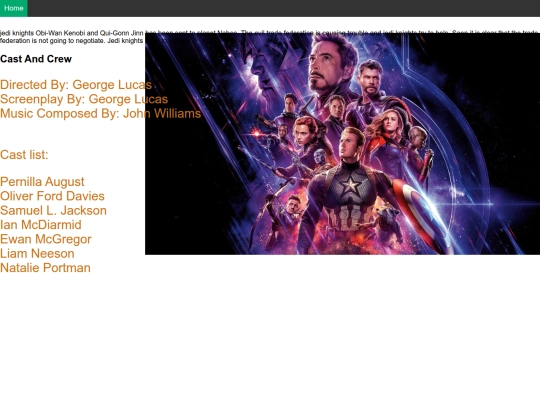Viewport: 540px width, 405px height.
Task: Open the Home navigation tab
Action: pos(14,8)
